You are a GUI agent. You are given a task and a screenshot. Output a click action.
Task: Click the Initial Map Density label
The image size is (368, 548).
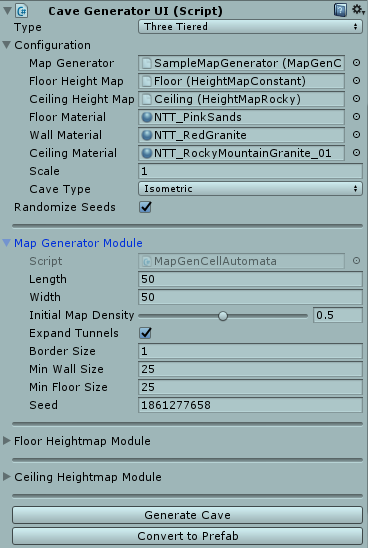coord(81,315)
